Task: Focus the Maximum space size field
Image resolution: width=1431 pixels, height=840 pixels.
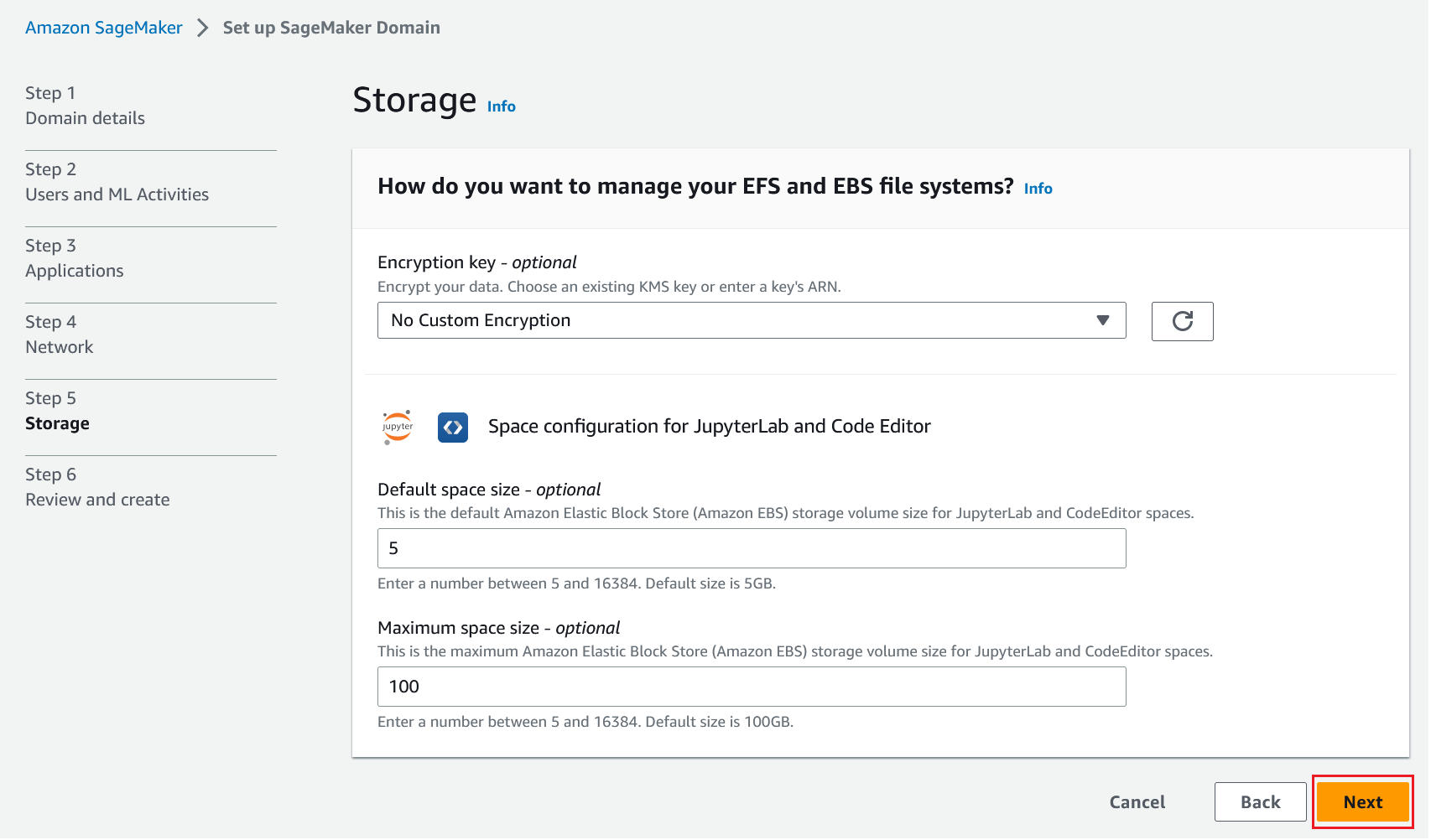Action: pyautogui.click(x=751, y=687)
